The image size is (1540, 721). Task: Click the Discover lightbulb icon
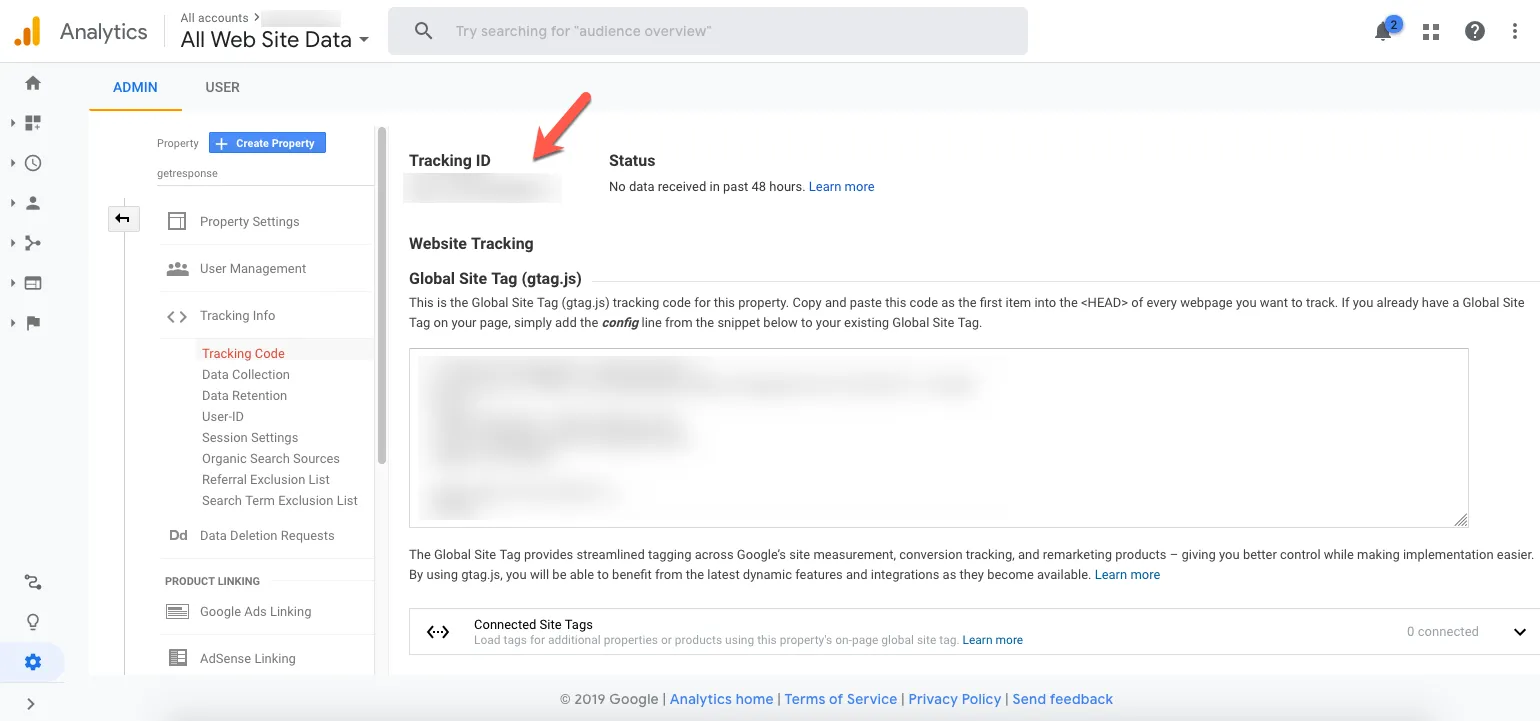click(33, 622)
